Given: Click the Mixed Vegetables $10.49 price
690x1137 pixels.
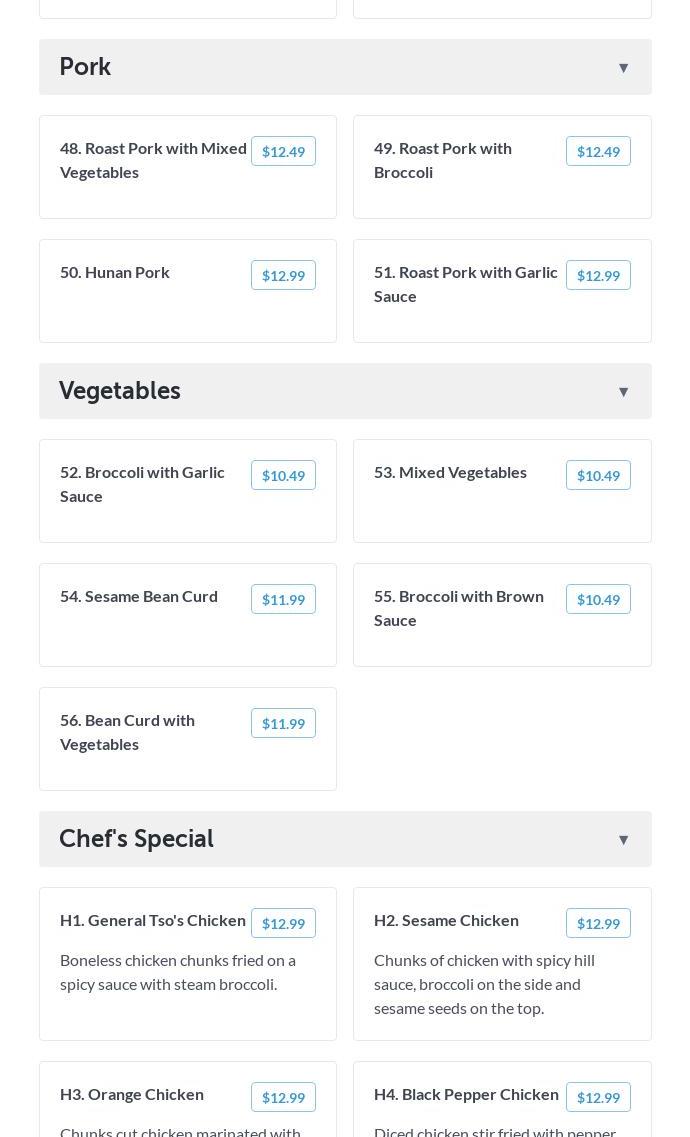Looking at the screenshot, I should [x=598, y=476].
